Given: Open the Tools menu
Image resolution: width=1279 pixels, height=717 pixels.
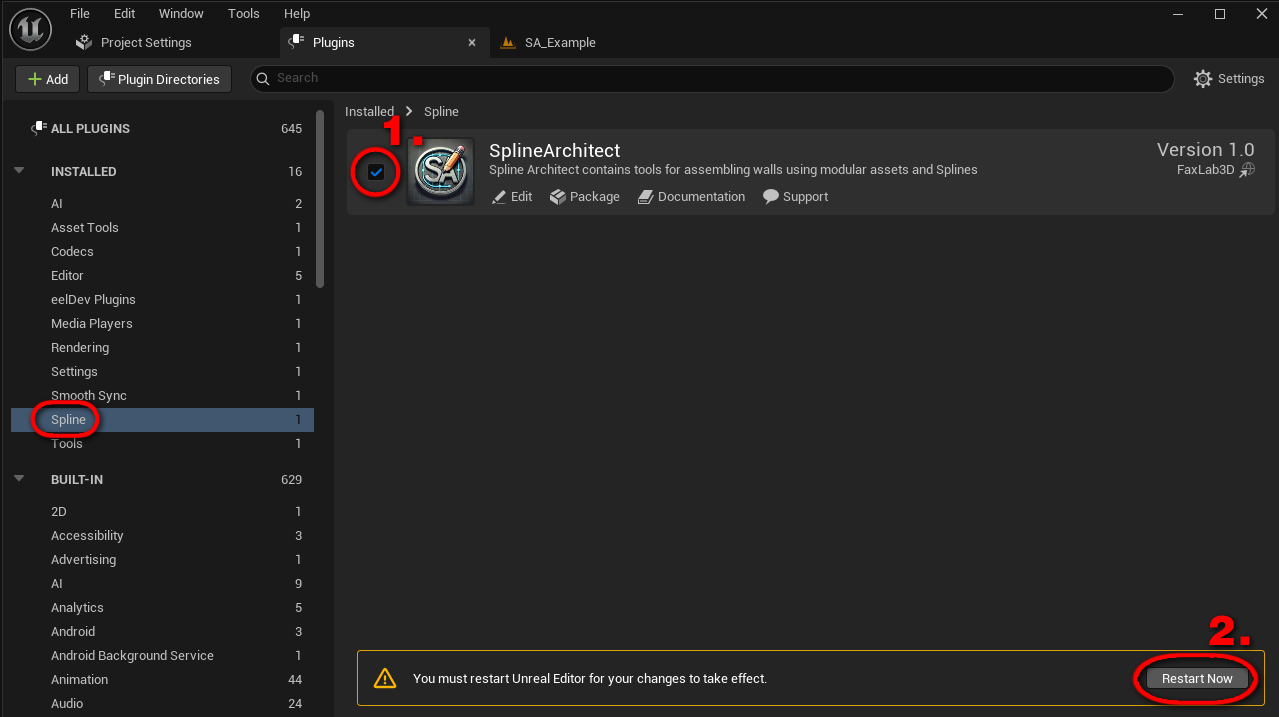Looking at the screenshot, I should pyautogui.click(x=243, y=14).
